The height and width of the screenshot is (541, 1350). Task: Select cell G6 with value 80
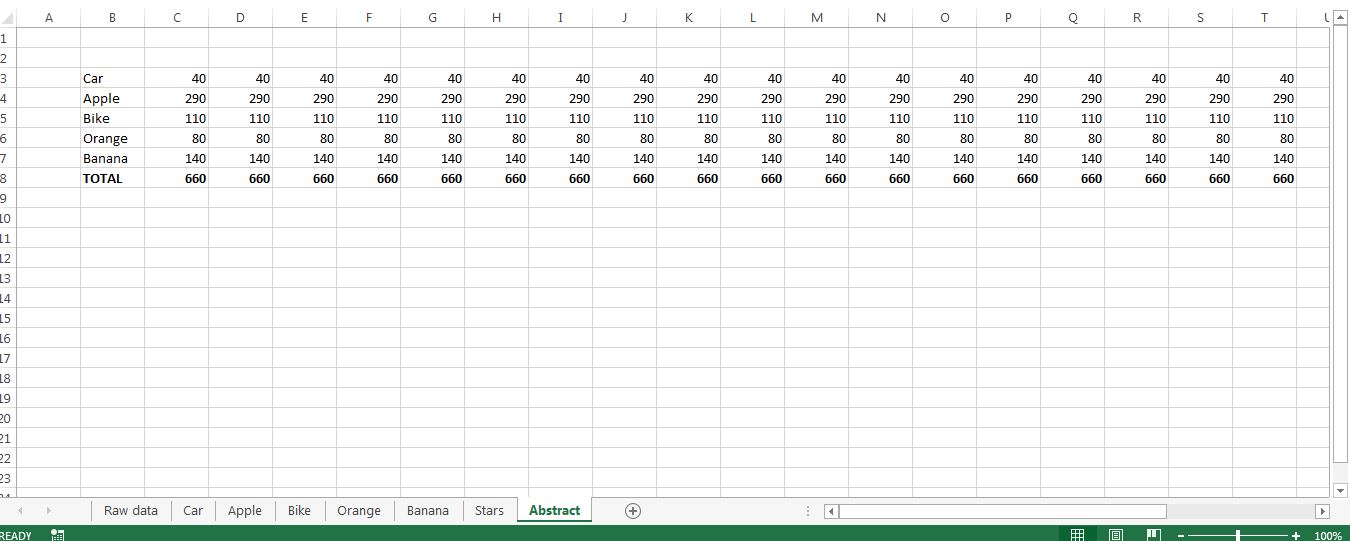pos(432,138)
